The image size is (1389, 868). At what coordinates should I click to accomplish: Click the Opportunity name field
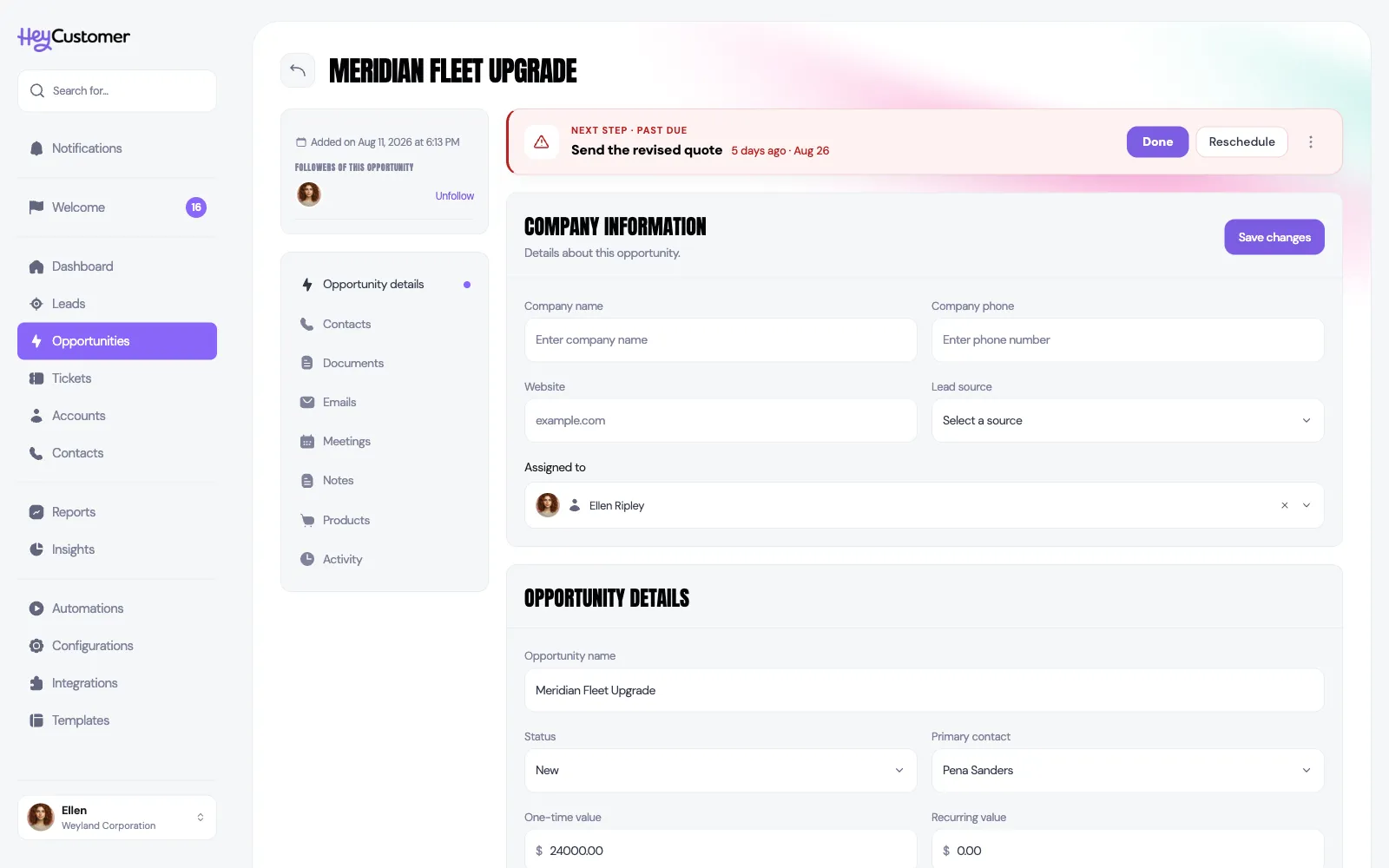(x=924, y=690)
